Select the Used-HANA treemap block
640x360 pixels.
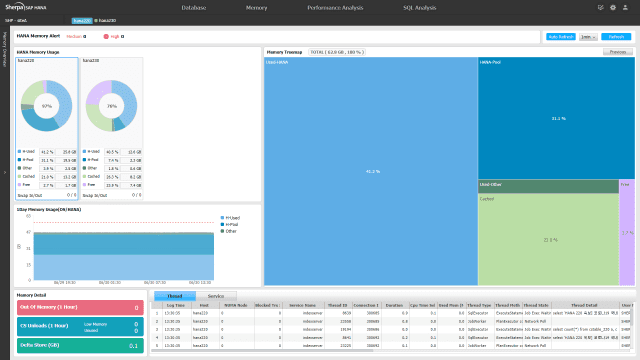pos(371,171)
